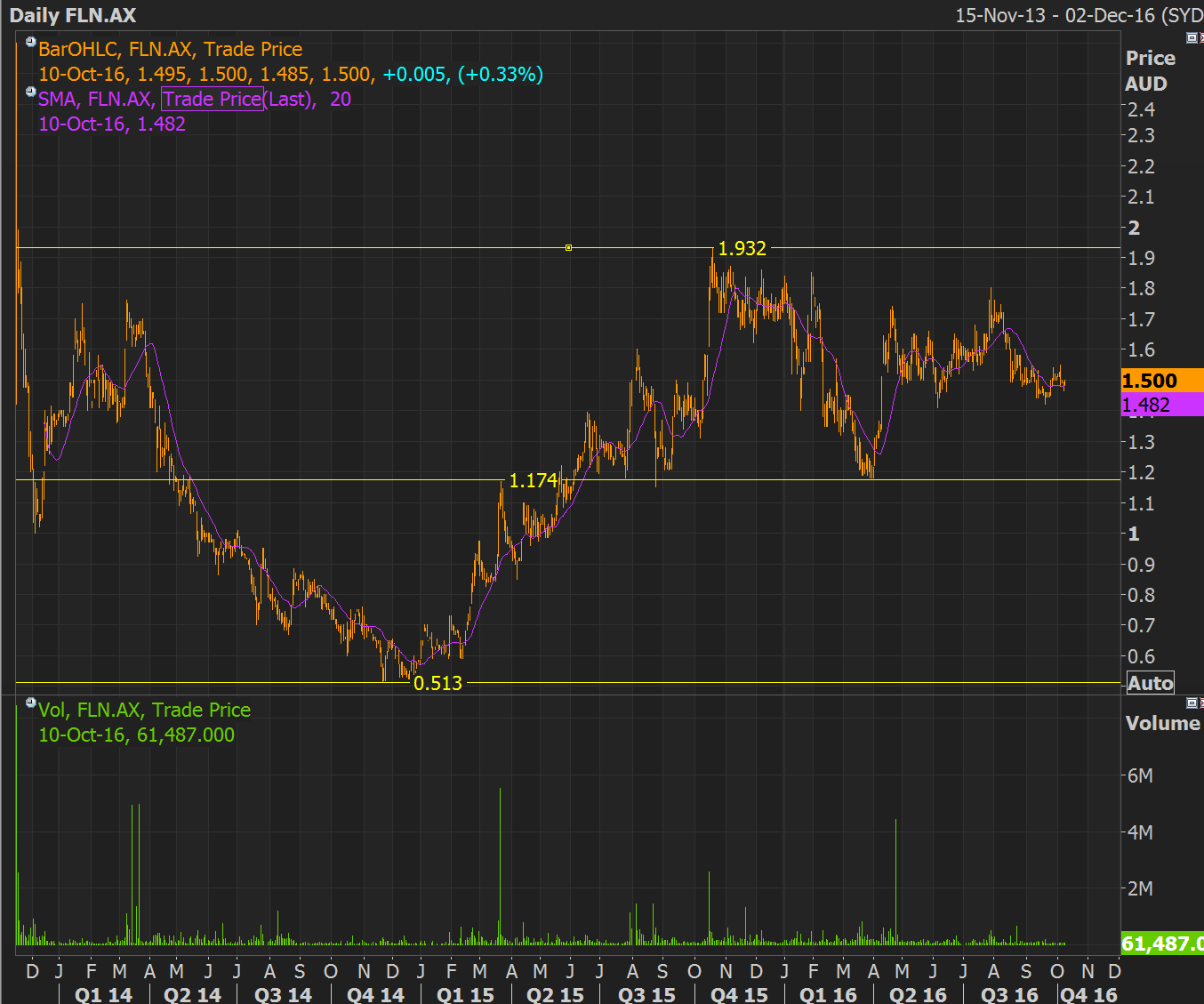Screen dimensions: 1204x1004
Task: Select the highlighted Trade Price field in SMA legend
Action: 213,99
